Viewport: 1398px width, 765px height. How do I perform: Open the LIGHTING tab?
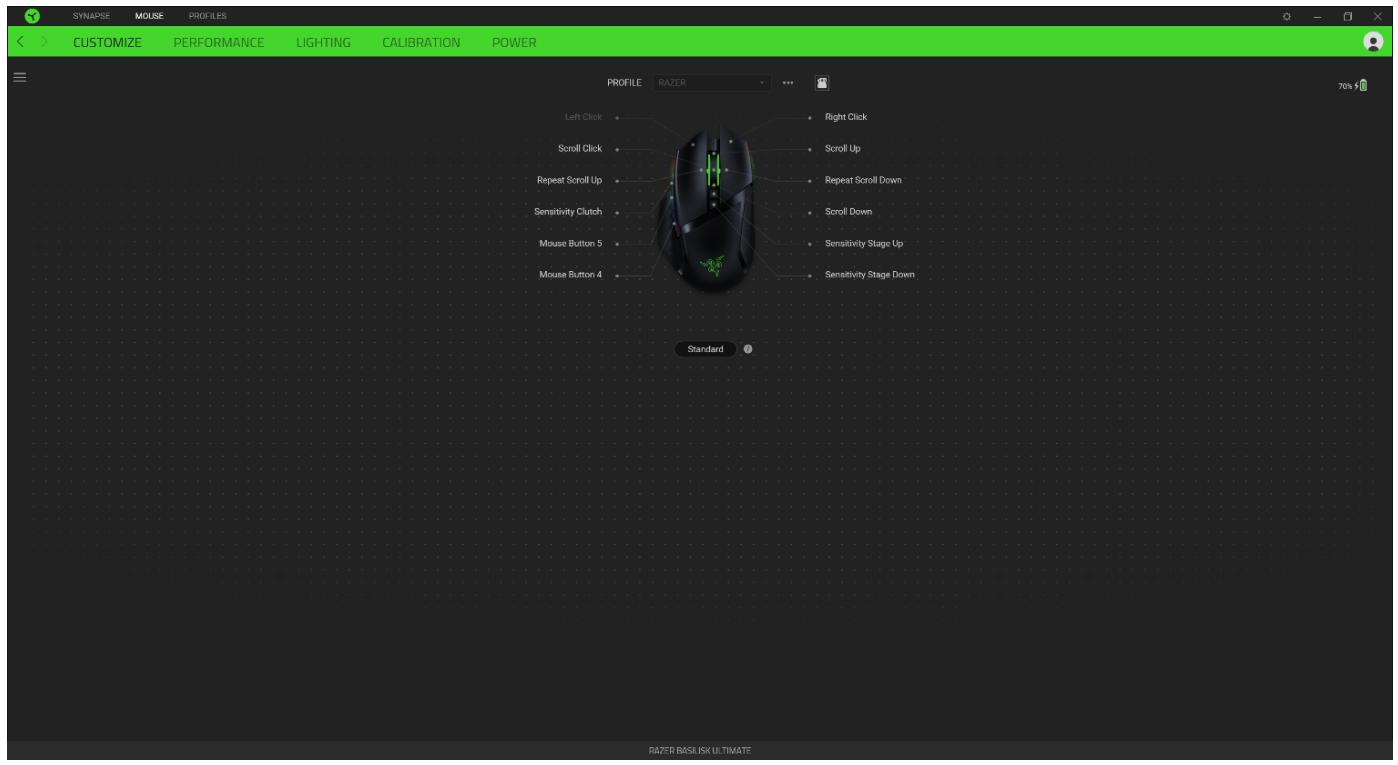coord(323,43)
